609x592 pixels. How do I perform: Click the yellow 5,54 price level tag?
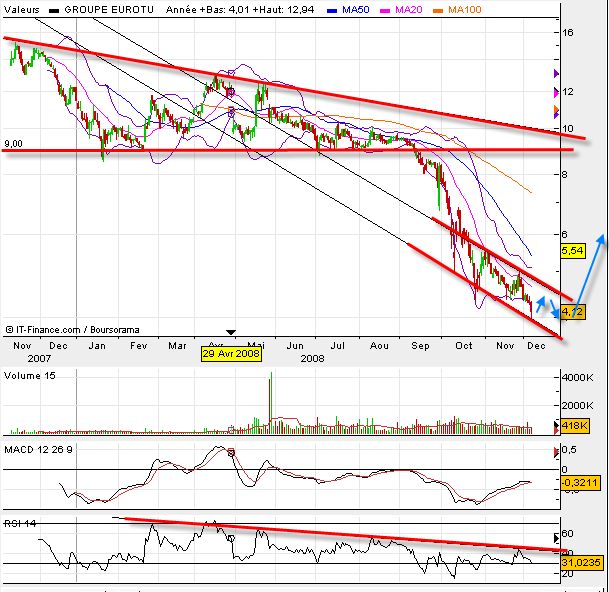tap(572, 249)
